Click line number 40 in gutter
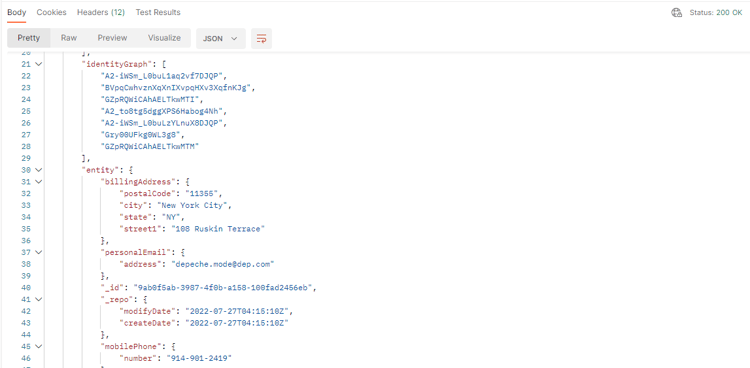 (x=26, y=288)
